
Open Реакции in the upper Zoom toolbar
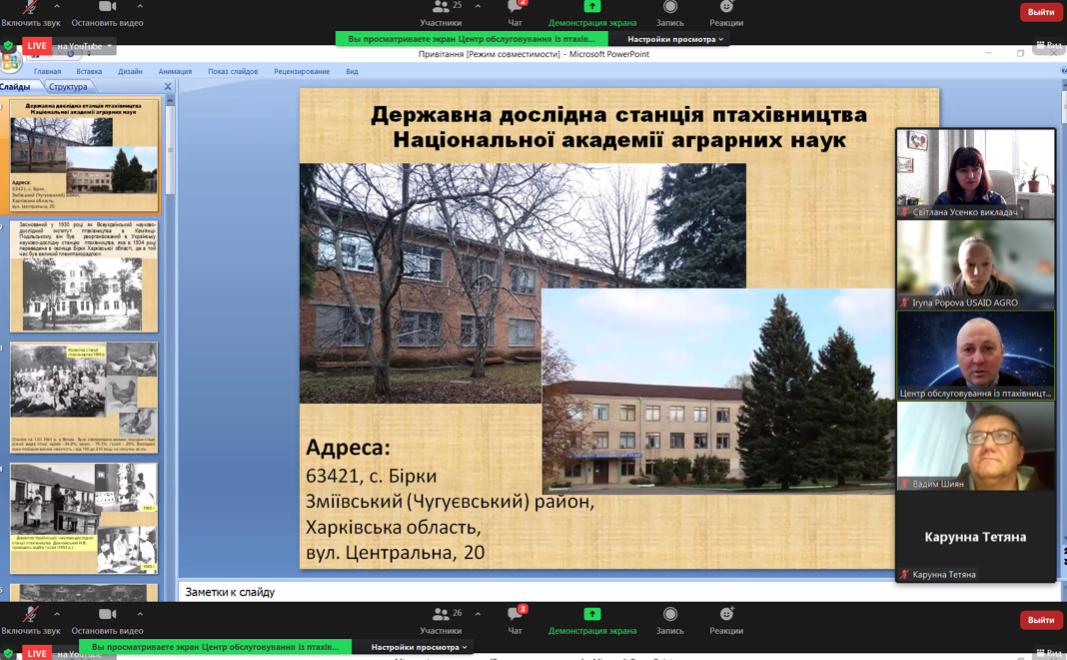726,12
